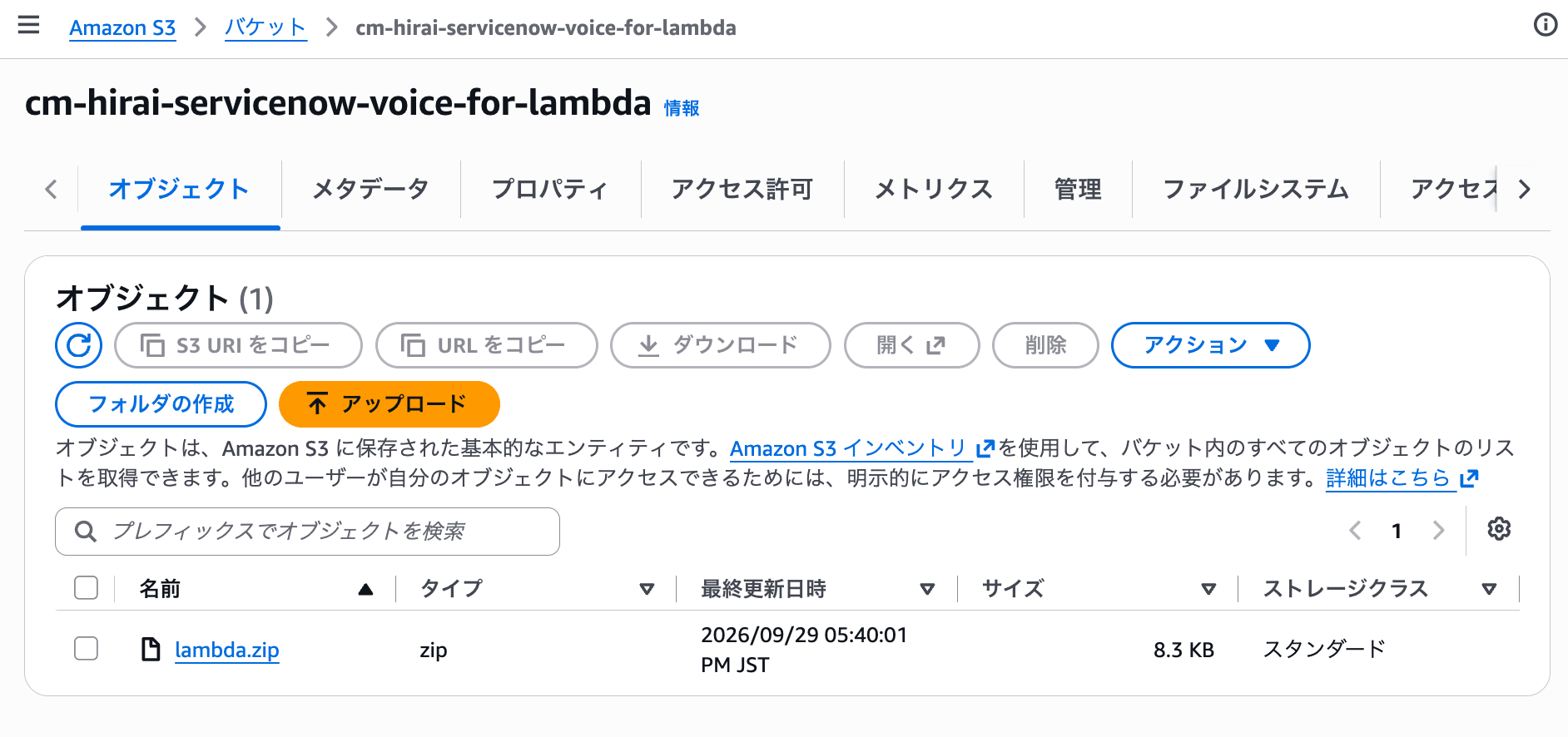The image size is (1568, 737).
Task: Select all objects with header checkbox
Action: [x=87, y=588]
